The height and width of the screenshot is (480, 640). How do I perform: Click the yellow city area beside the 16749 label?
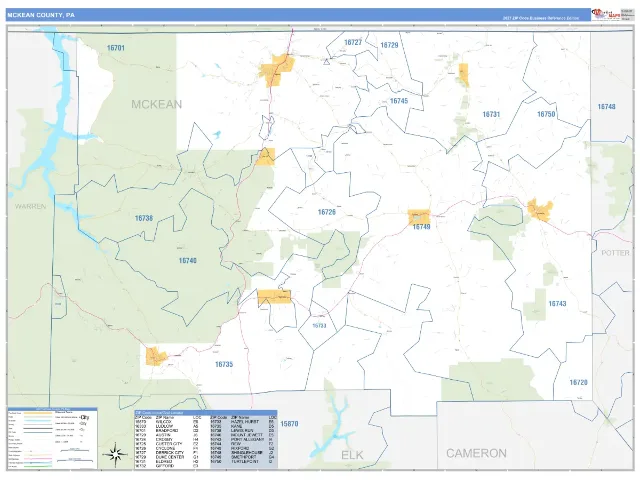(x=419, y=216)
